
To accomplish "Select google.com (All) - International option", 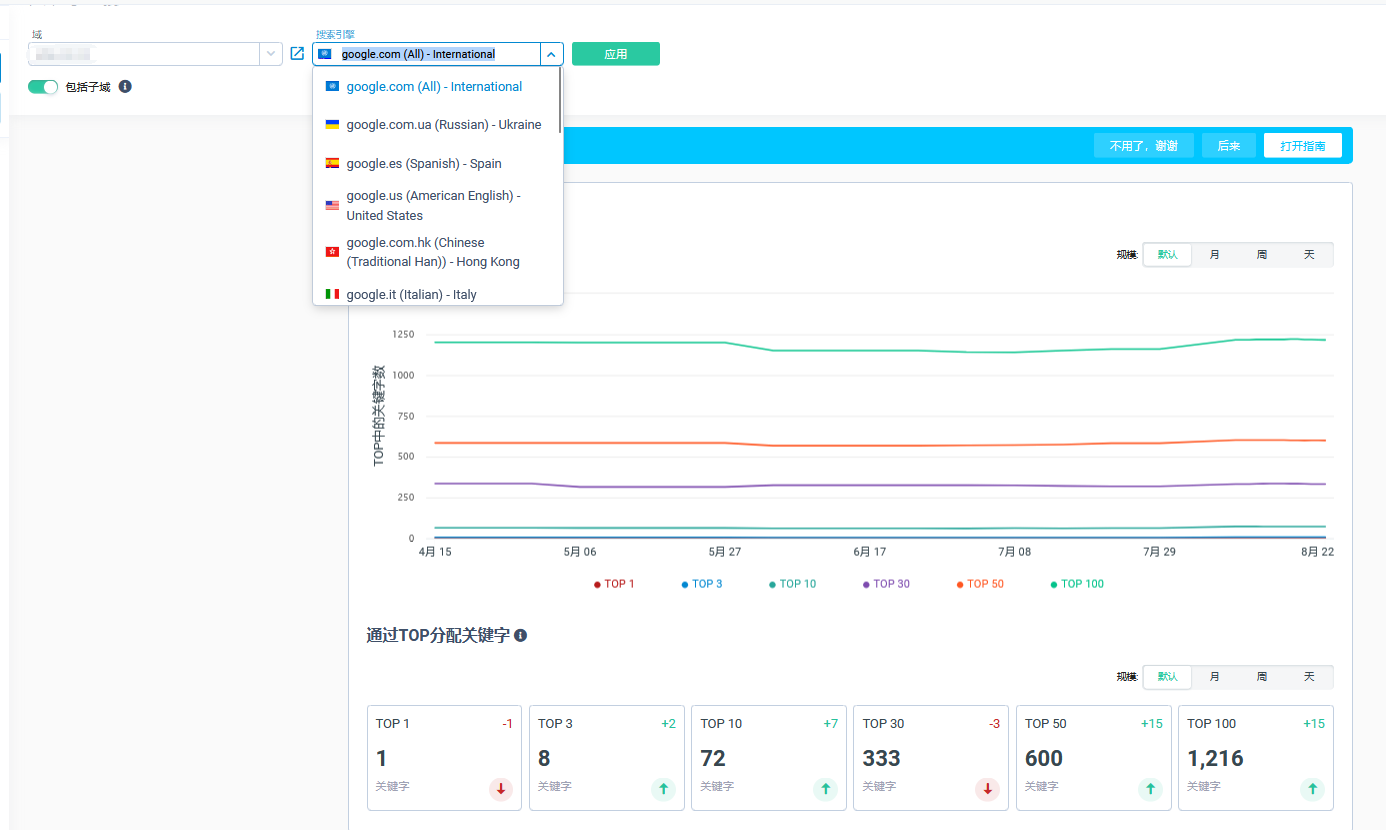I will click(436, 87).
